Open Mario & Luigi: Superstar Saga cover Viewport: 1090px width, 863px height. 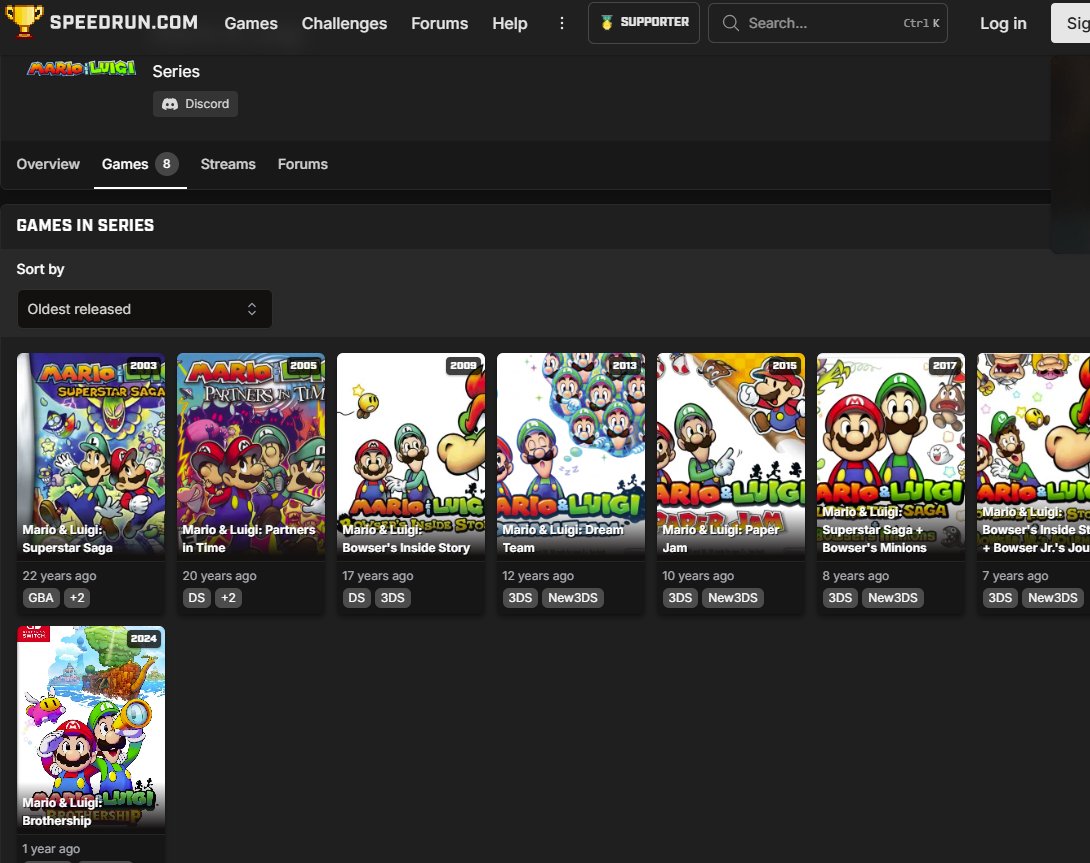[x=91, y=456]
